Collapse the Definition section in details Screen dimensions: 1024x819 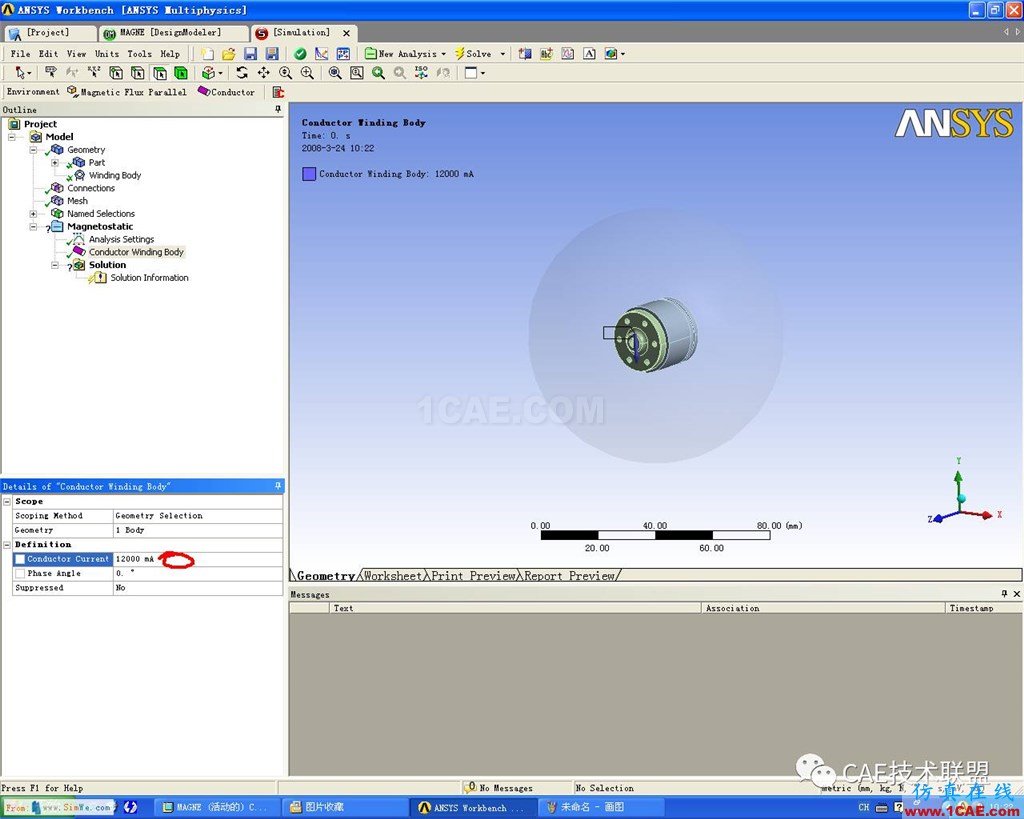[7, 545]
